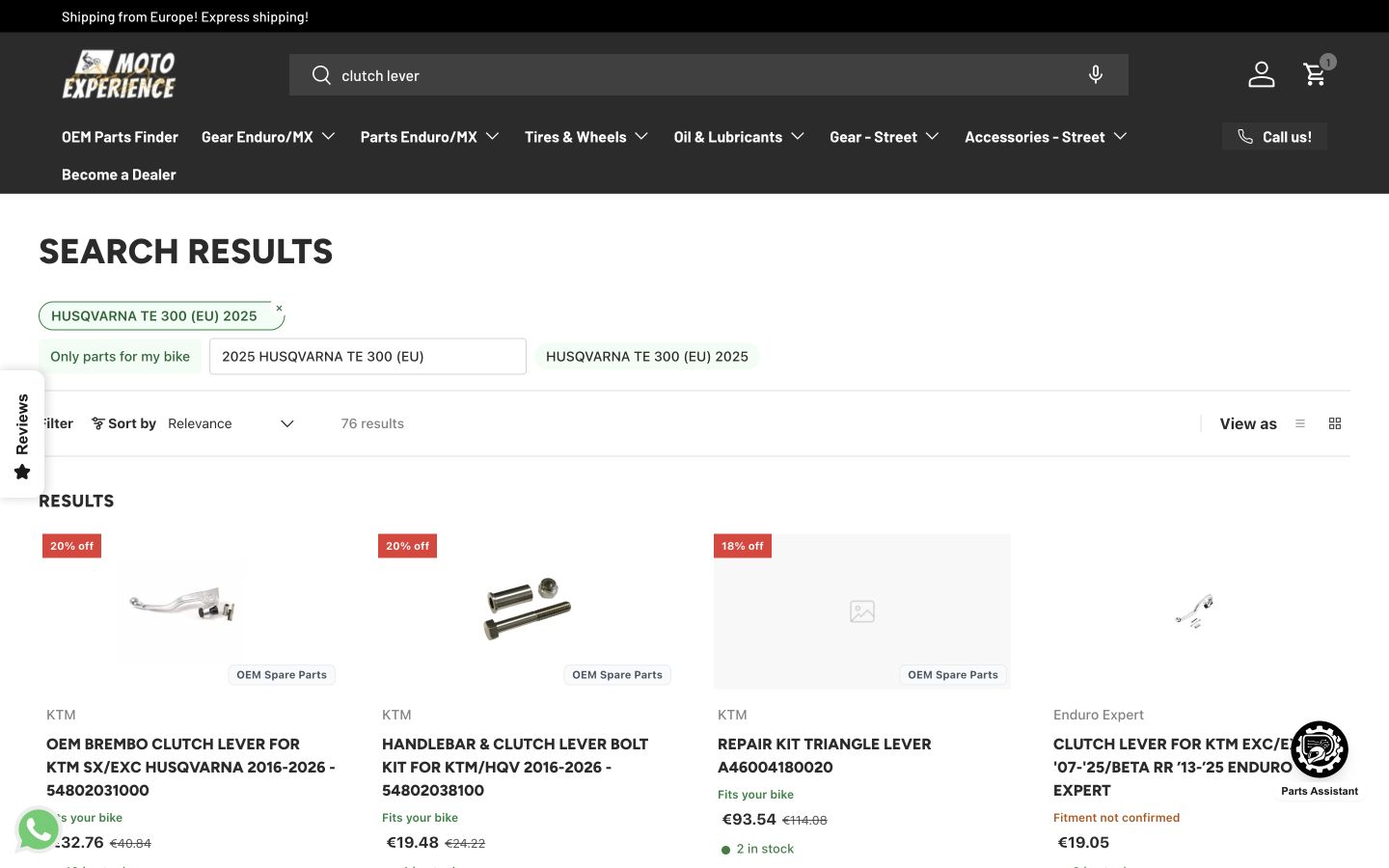Click the Enduro Expert brand label
Viewport: 1389px width, 868px height.
pyautogui.click(x=1099, y=715)
